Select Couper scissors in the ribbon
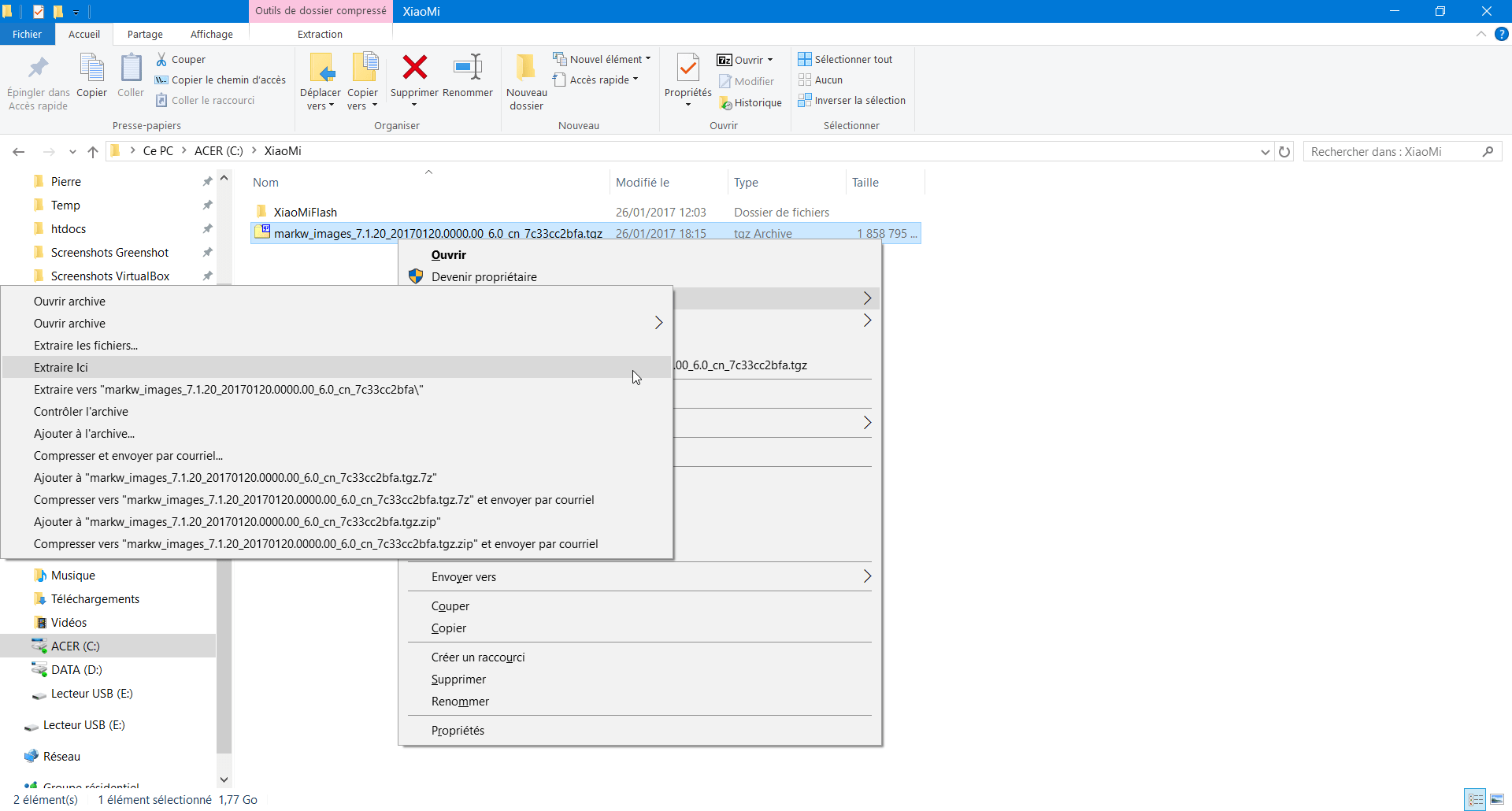Image resolution: width=1512 pixels, height=811 pixels. tap(180, 59)
